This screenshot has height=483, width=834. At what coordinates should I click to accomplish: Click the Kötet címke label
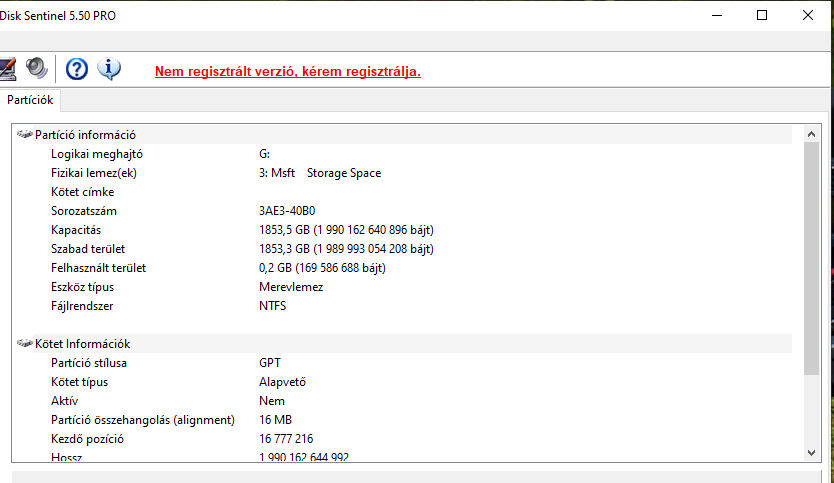pos(82,192)
